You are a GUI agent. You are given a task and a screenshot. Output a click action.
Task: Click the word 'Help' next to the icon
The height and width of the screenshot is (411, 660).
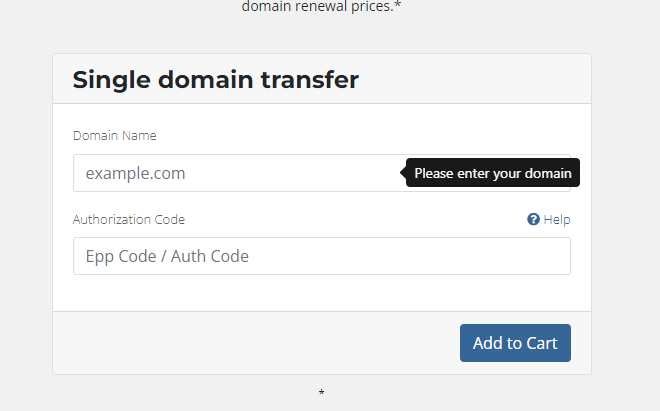pyautogui.click(x=557, y=219)
